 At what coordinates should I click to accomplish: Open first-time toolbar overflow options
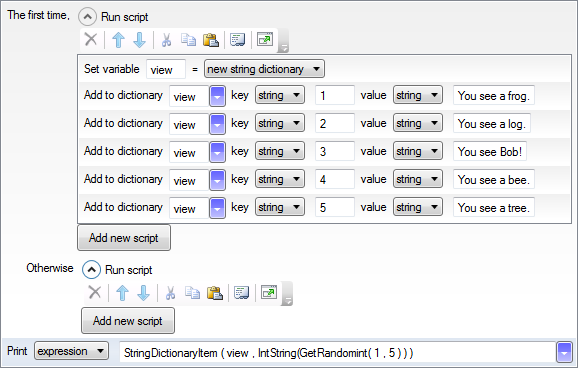click(284, 41)
